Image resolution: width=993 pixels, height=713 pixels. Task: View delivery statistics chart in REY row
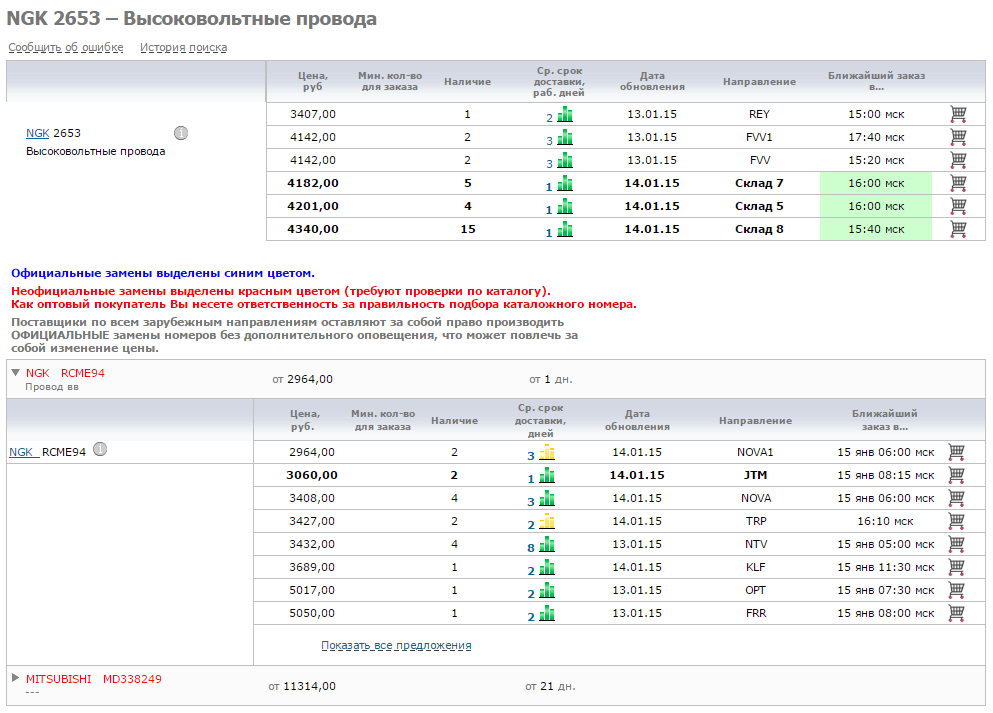[x=565, y=115]
